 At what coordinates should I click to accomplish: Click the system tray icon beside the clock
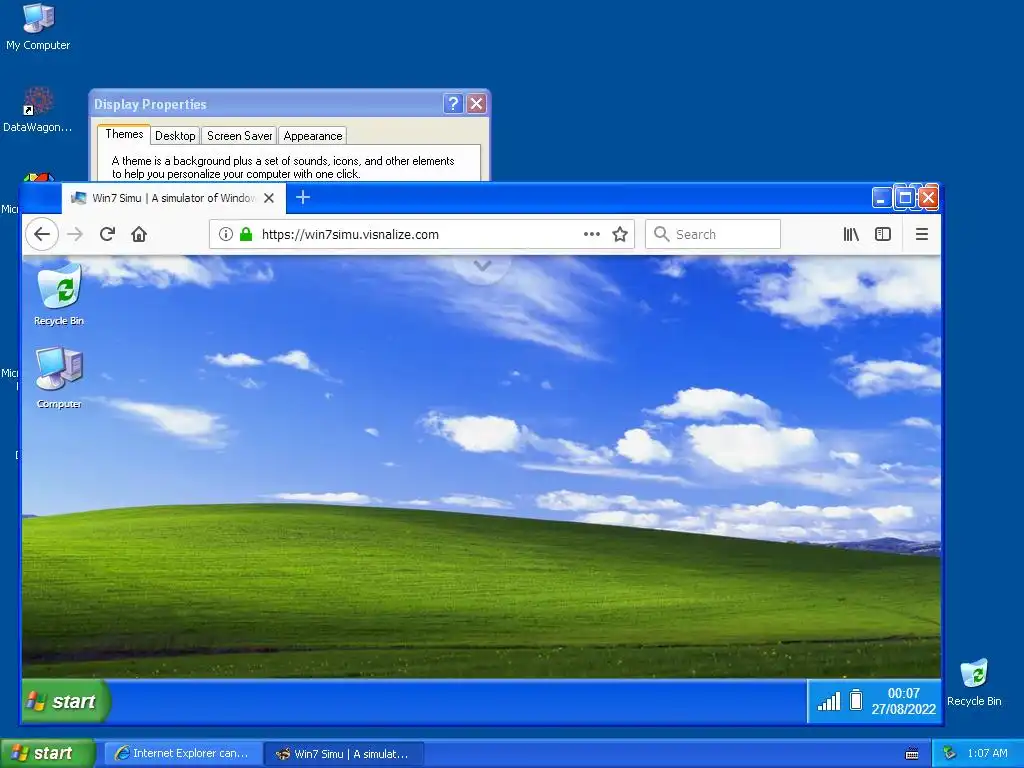[949, 753]
